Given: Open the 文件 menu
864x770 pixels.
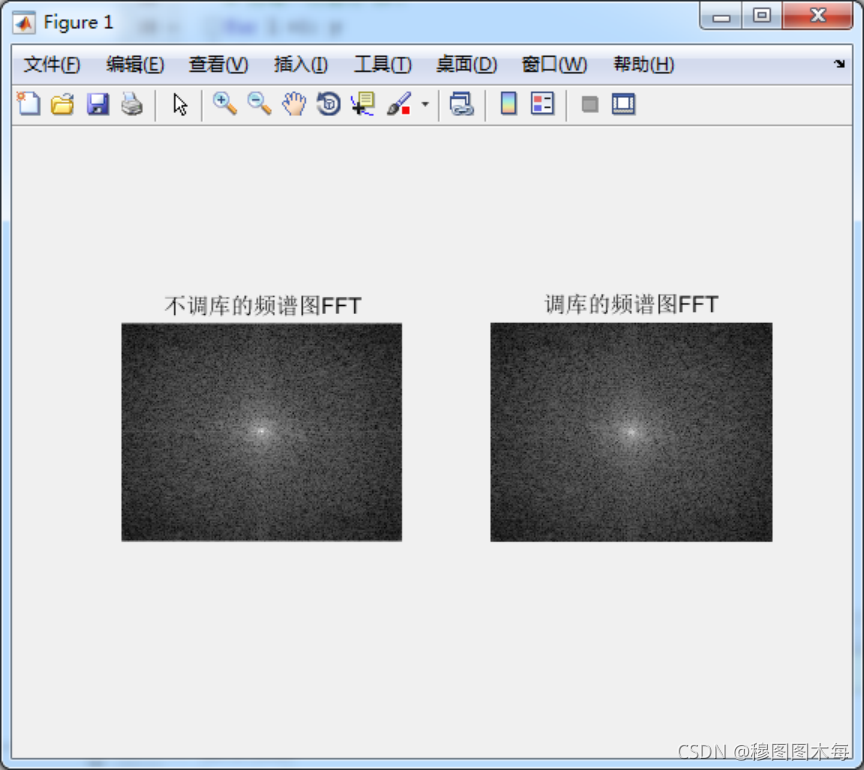Looking at the screenshot, I should pos(50,64).
